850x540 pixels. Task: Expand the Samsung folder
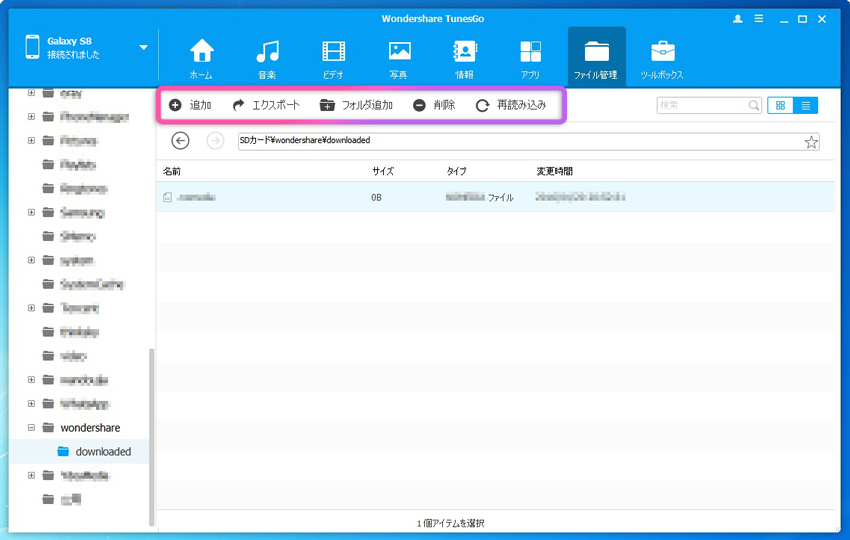click(x=31, y=212)
